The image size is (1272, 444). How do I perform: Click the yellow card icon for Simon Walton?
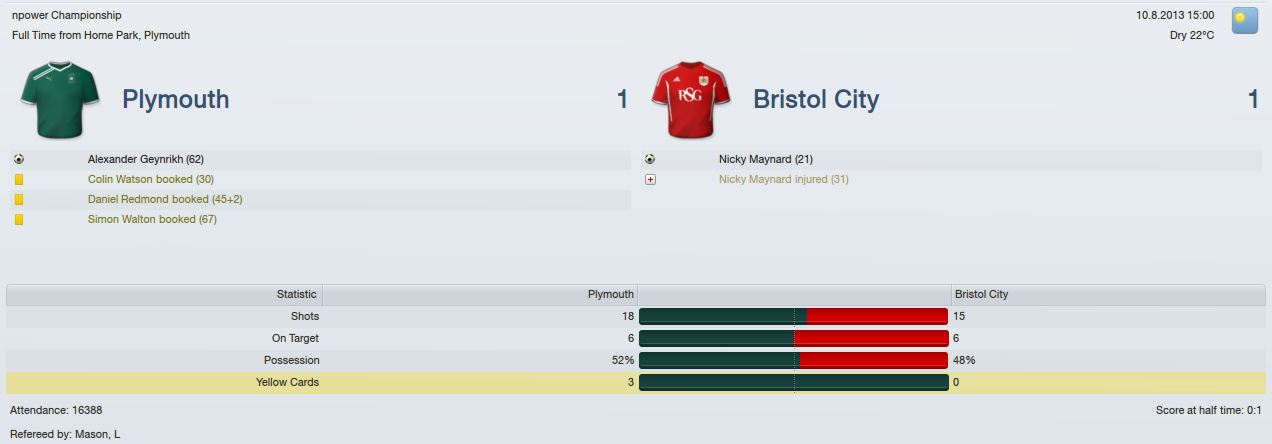click(19, 219)
